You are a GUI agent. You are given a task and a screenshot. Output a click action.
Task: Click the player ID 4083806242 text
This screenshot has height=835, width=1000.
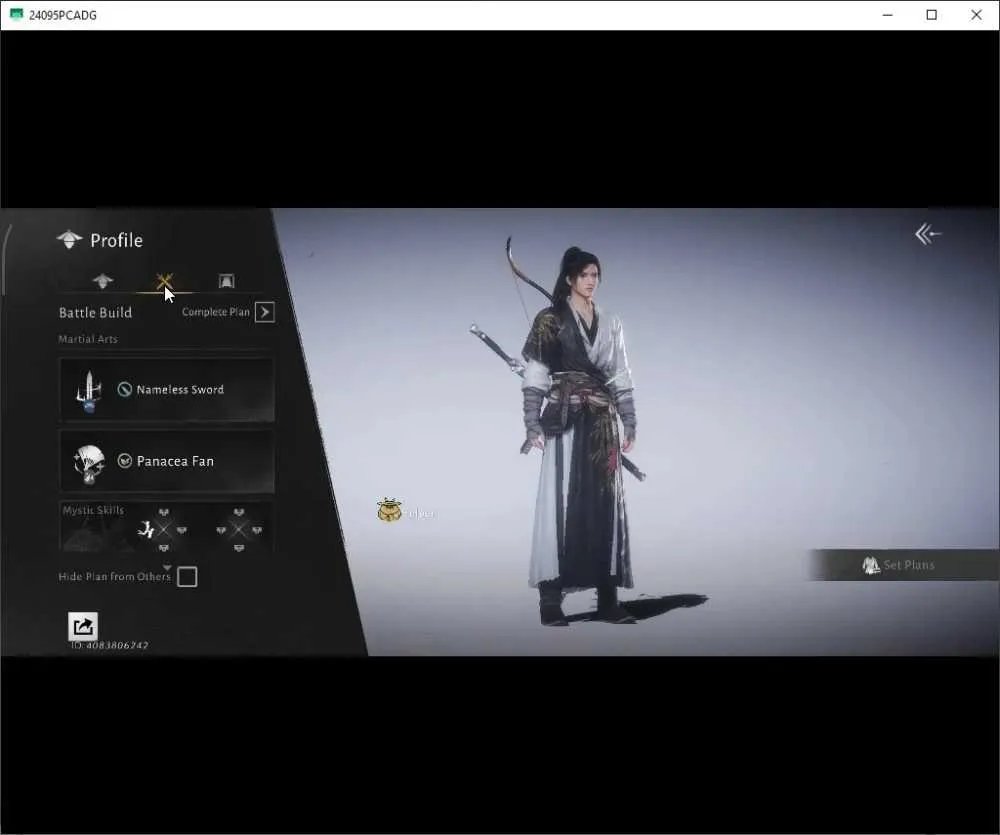(110, 646)
